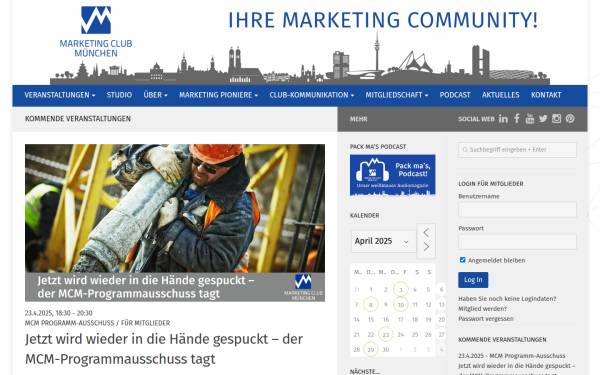Viewport: 600px width, 375px height.
Task: Focus the Passwort input field
Action: click(x=517, y=242)
